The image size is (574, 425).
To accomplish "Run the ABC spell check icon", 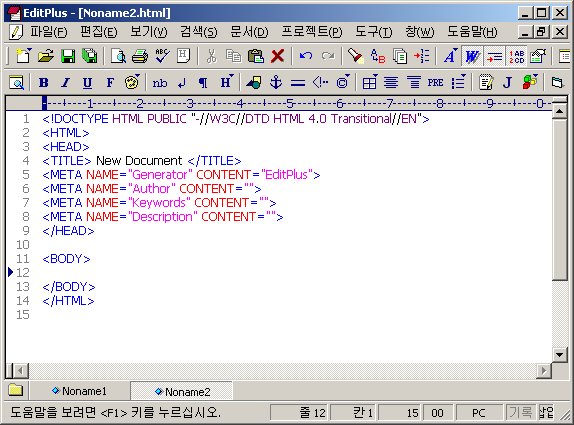I will 161,56.
